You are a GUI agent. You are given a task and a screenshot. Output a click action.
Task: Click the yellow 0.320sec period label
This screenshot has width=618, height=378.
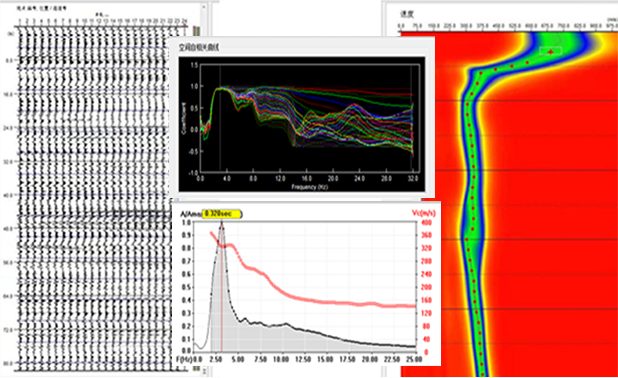[x=222, y=214]
